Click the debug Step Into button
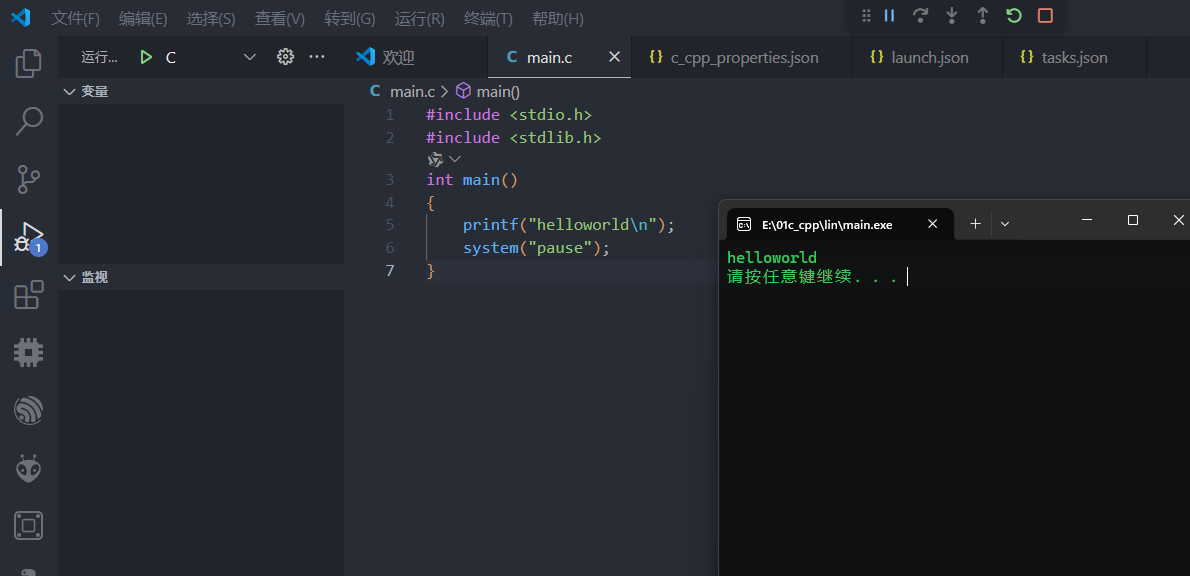 tap(951, 16)
